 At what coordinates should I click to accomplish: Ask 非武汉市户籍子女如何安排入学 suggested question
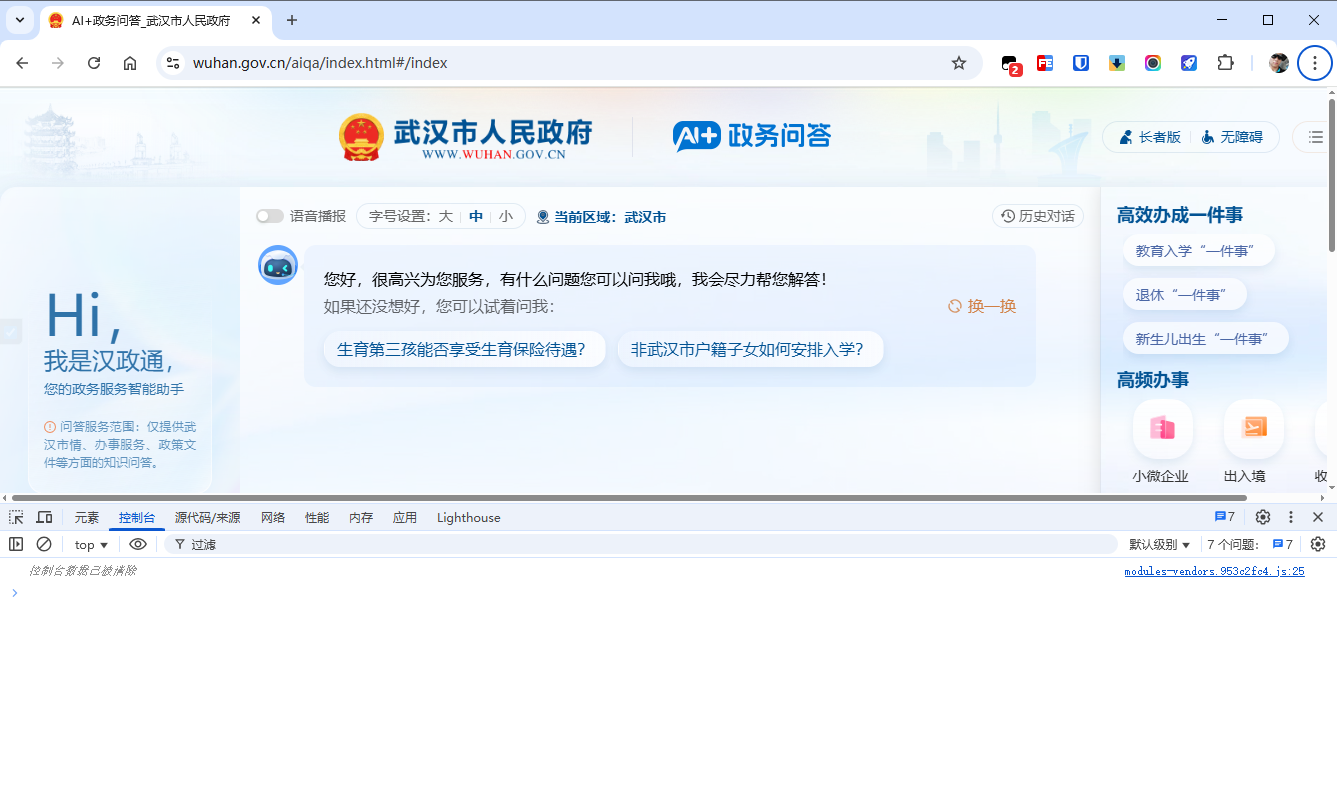point(751,349)
